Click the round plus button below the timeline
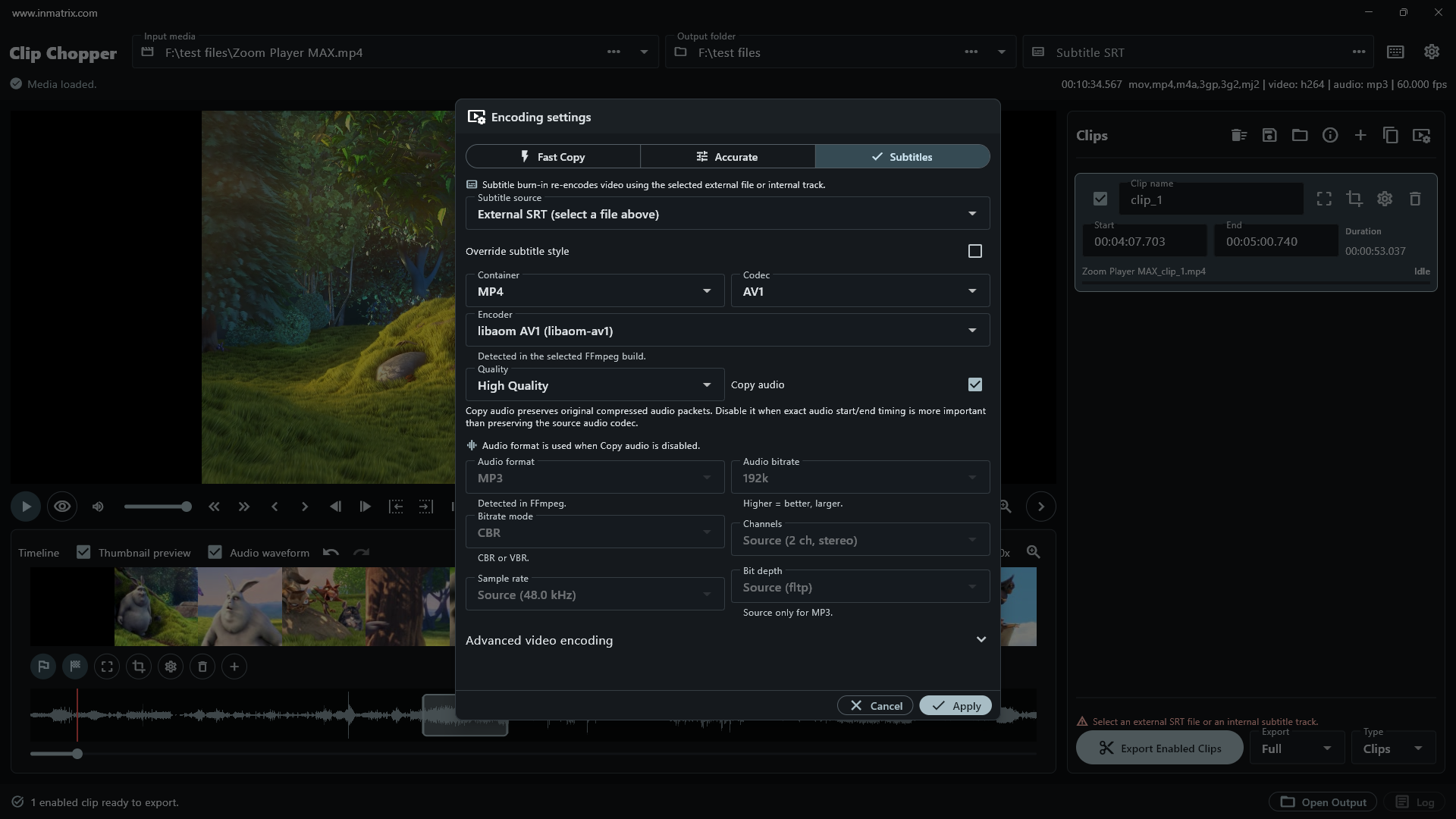This screenshot has width=1456, height=819. click(234, 667)
